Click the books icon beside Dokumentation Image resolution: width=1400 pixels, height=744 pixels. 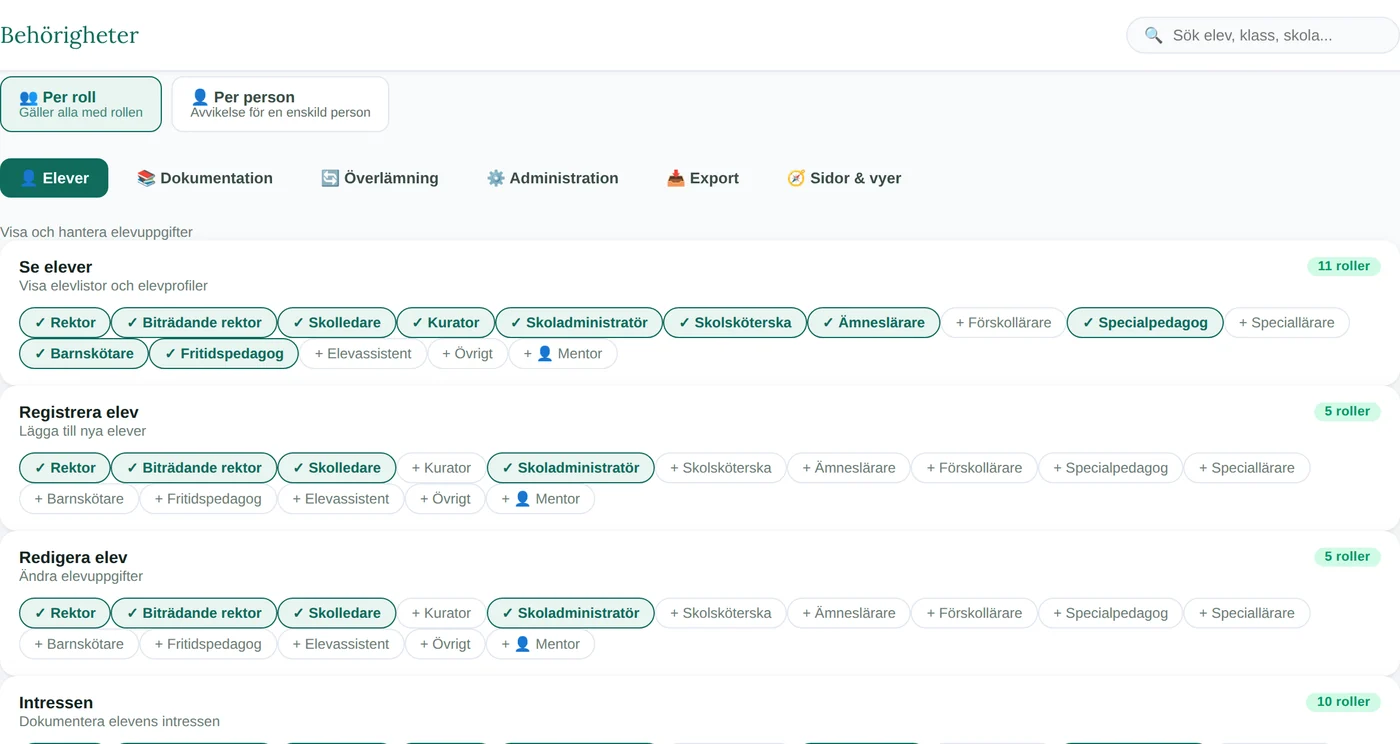point(146,178)
